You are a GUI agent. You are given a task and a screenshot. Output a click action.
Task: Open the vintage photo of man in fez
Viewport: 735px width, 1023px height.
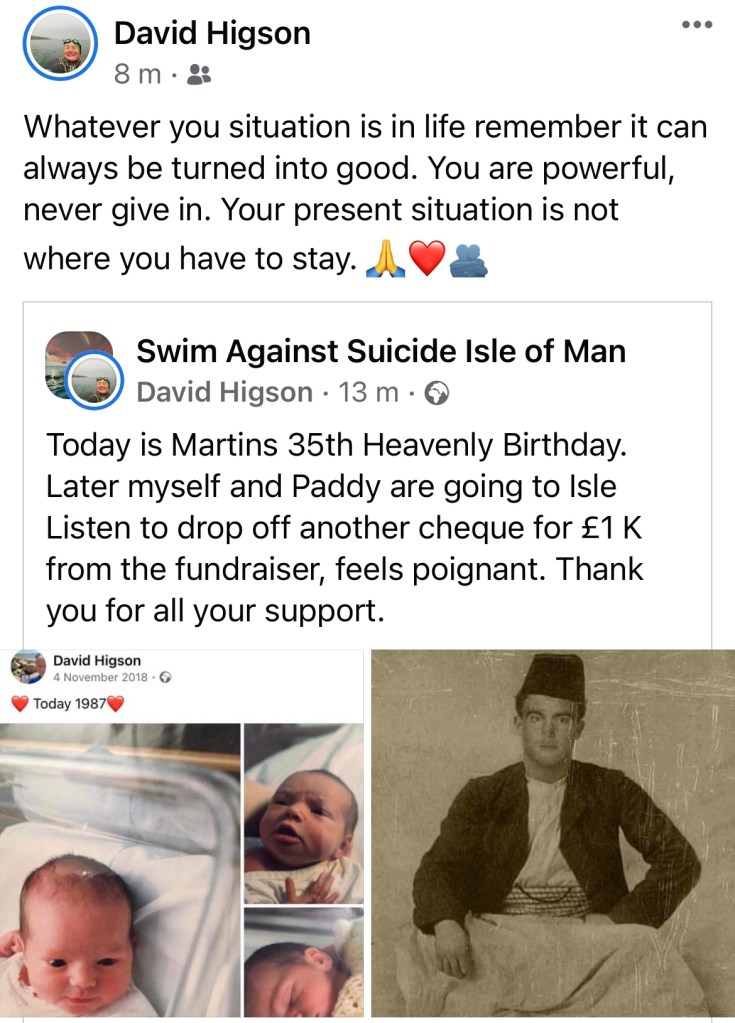point(552,833)
